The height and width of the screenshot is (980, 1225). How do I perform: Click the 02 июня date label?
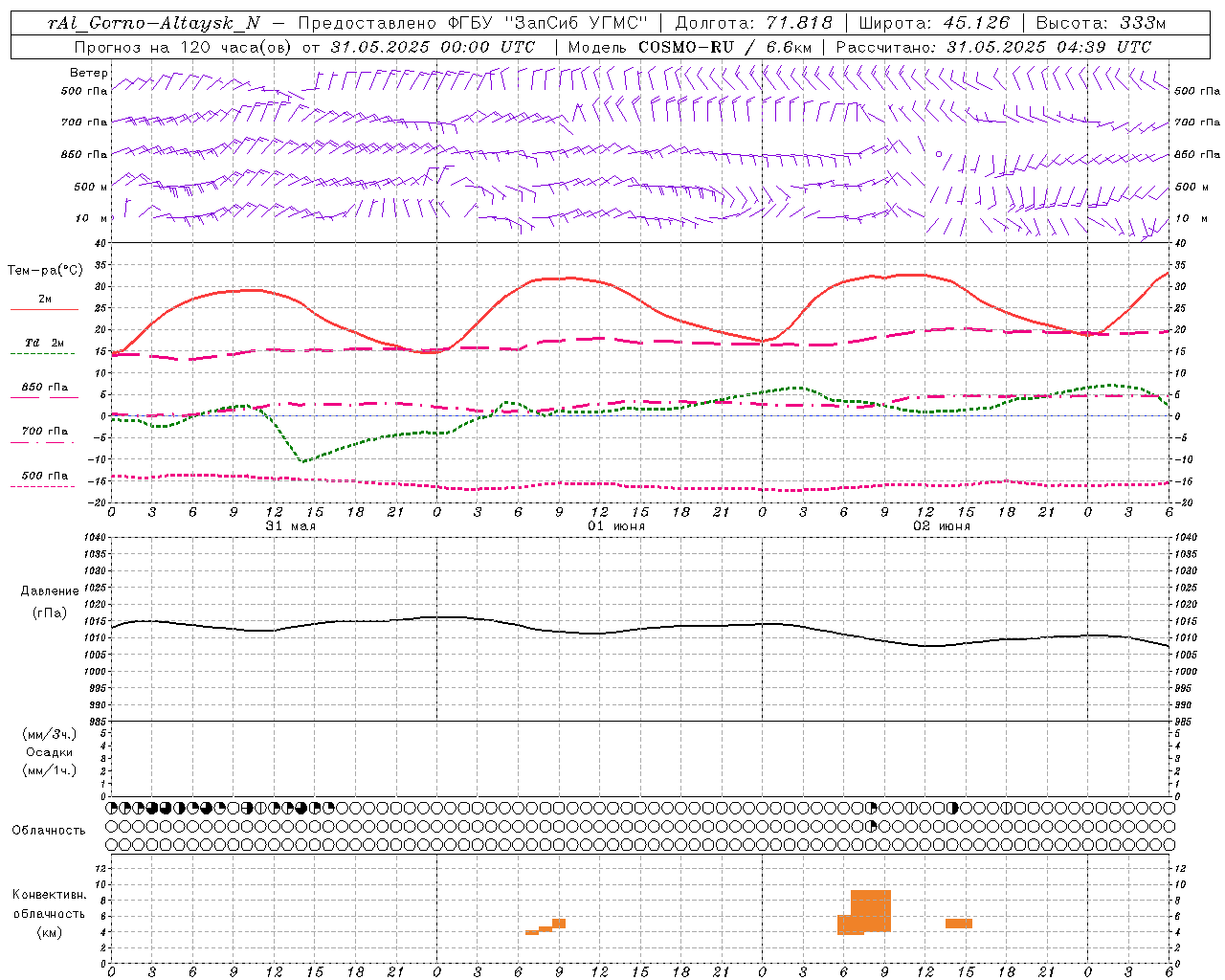[x=941, y=526]
